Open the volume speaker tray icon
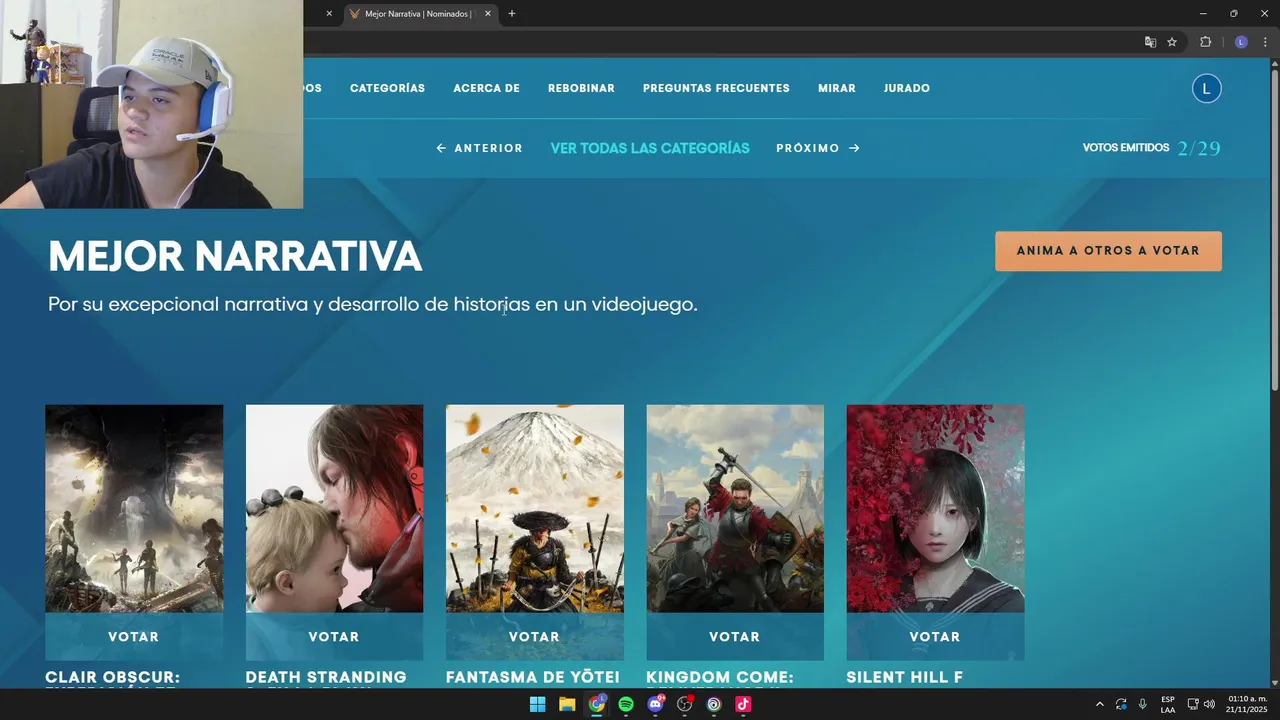Image resolution: width=1280 pixels, height=720 pixels. point(1209,704)
